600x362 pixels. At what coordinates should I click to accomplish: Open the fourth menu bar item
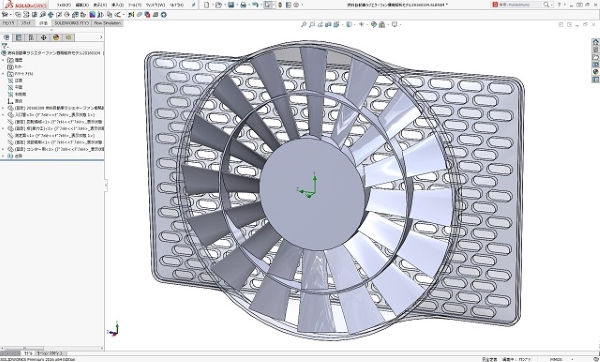(117, 5)
